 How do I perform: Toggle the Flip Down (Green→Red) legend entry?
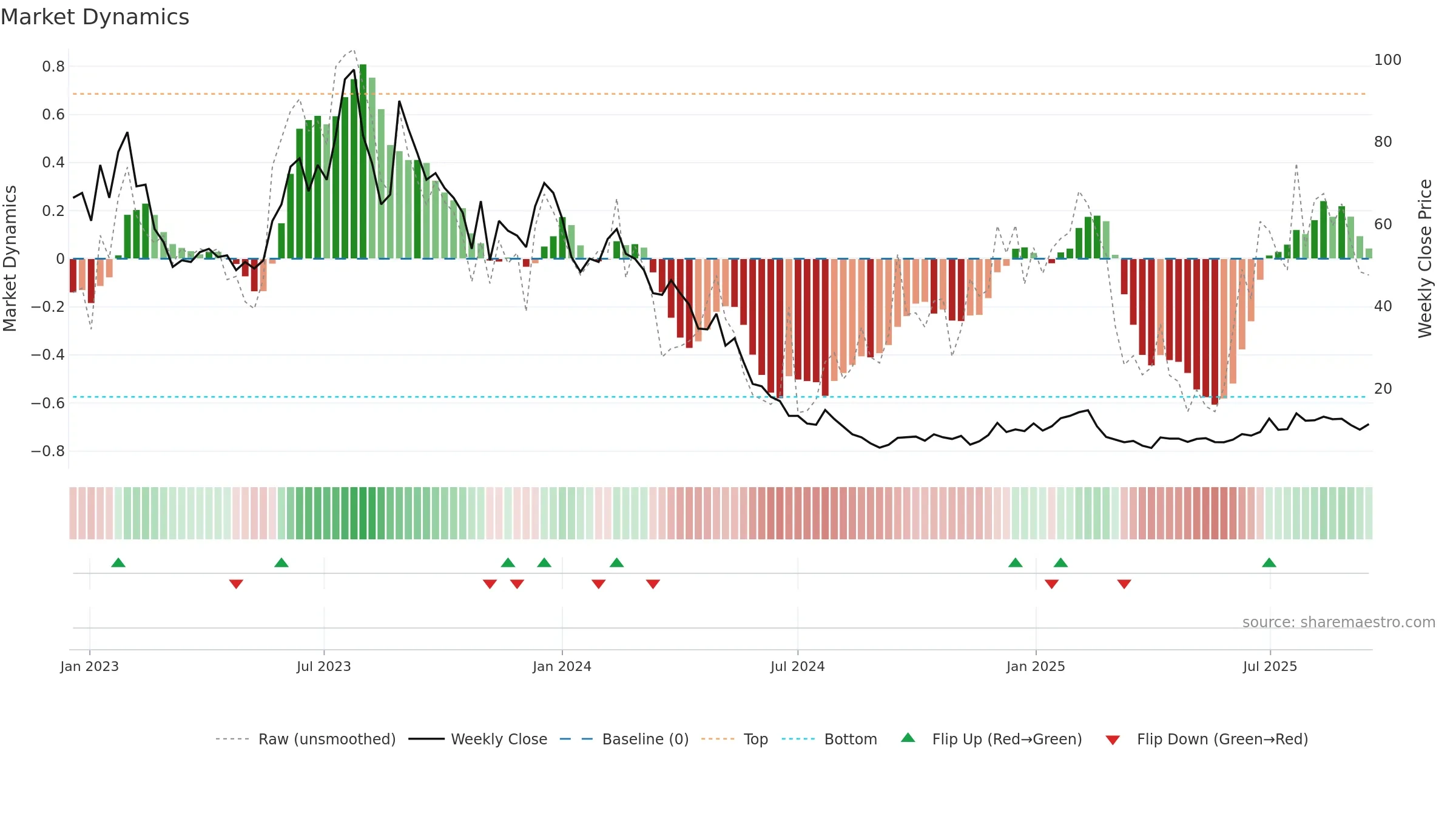(x=1207, y=739)
